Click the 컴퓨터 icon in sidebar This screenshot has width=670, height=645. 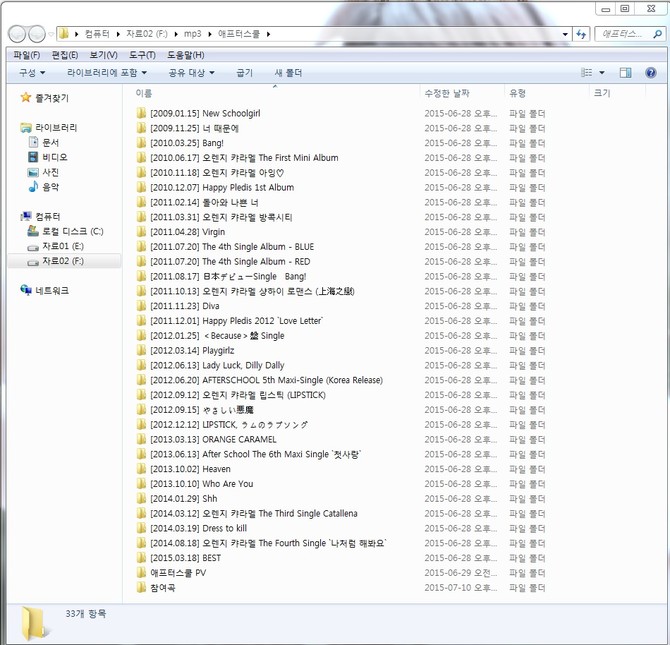(x=26, y=216)
